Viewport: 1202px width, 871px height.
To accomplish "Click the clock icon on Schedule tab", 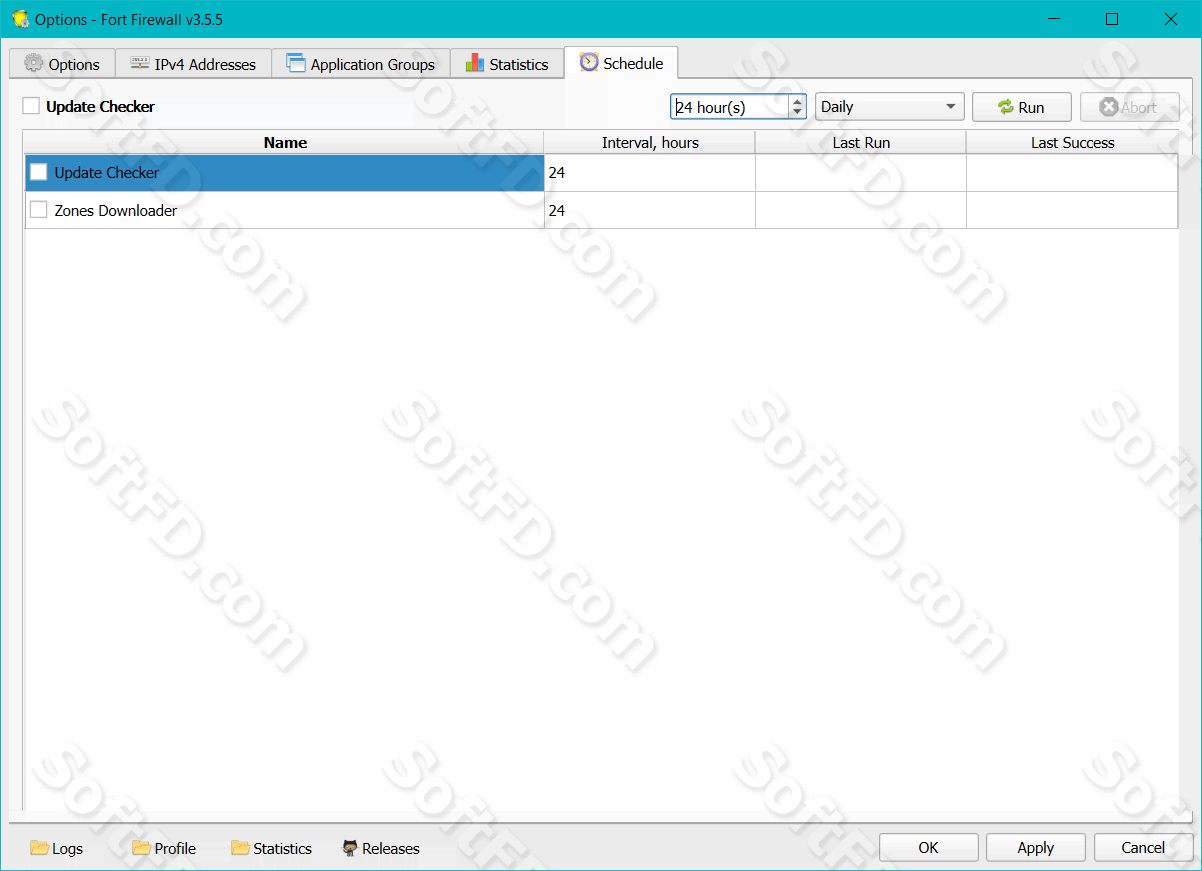I will click(x=589, y=62).
